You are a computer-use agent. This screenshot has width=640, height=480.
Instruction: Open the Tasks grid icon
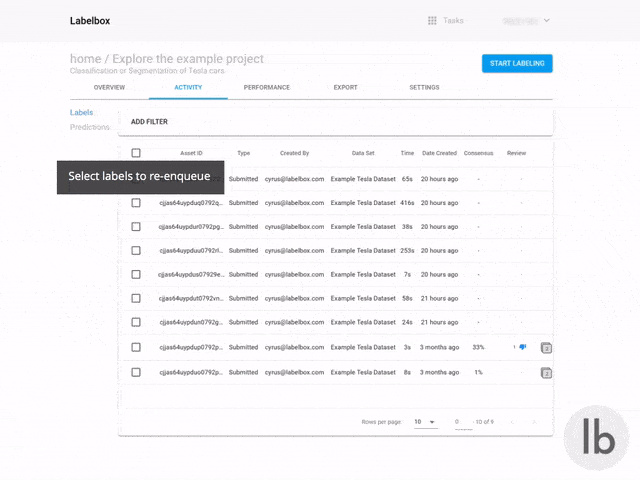point(432,20)
